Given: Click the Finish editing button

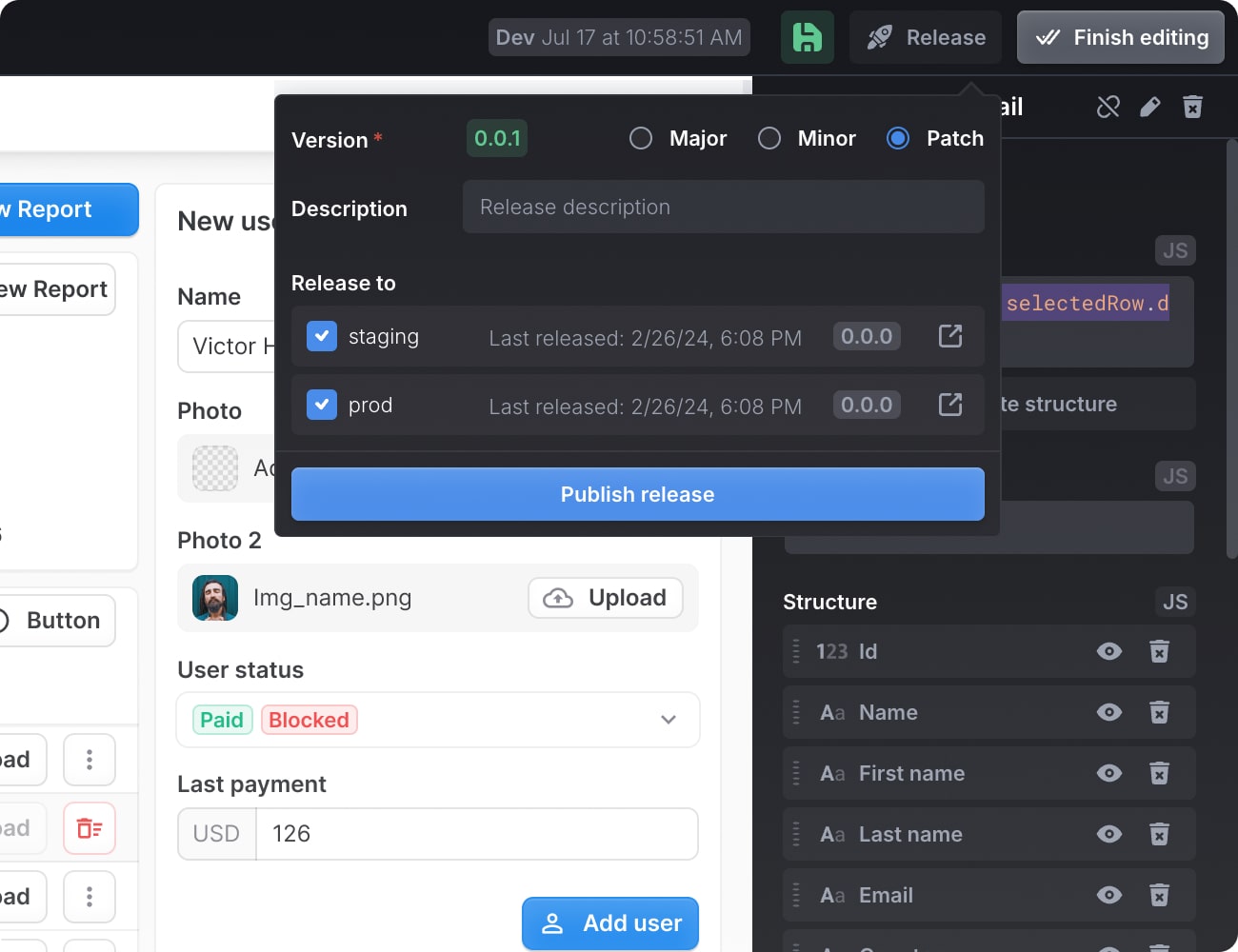Looking at the screenshot, I should [x=1120, y=37].
